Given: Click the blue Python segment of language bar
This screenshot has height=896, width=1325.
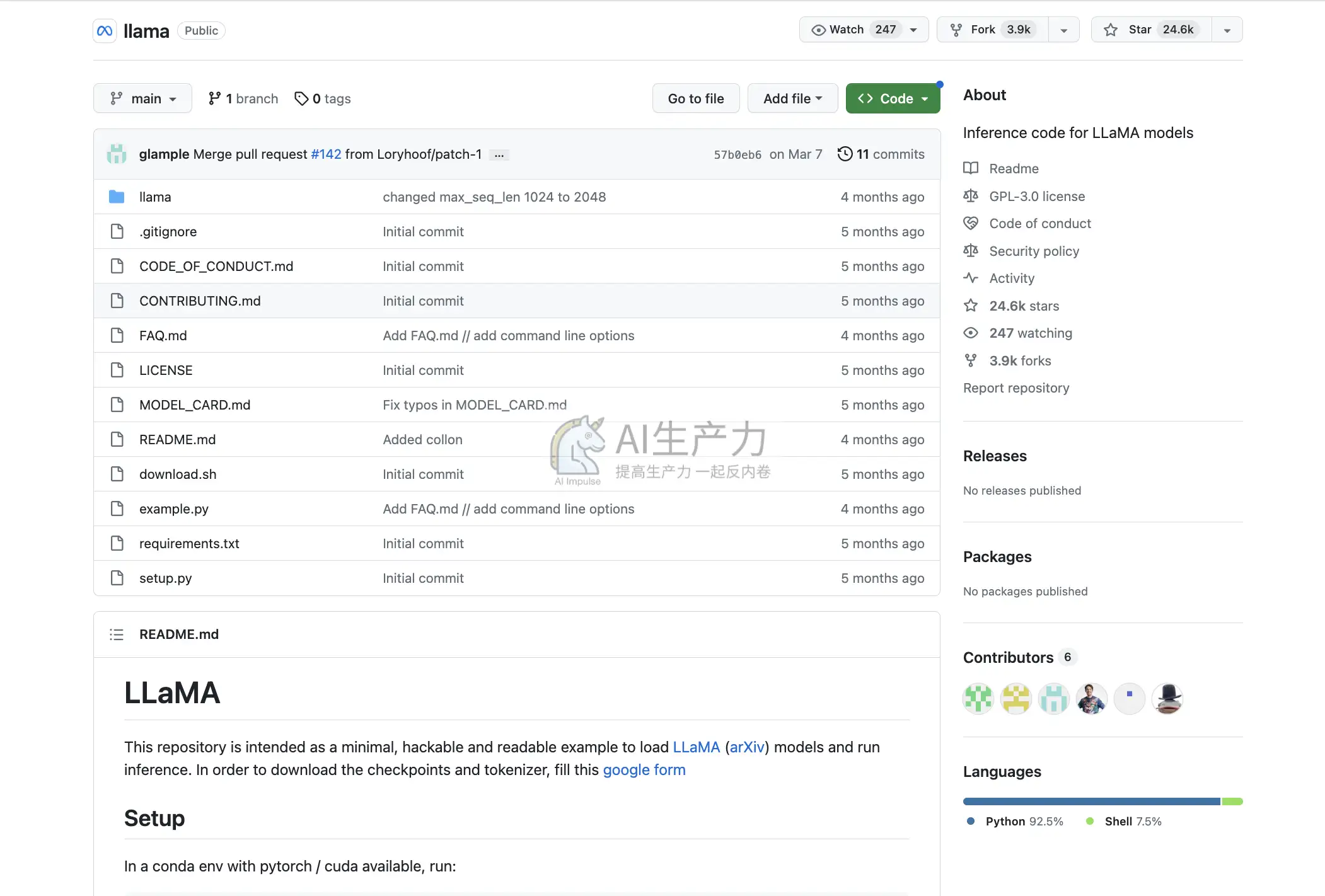Looking at the screenshot, I should coord(1092,801).
